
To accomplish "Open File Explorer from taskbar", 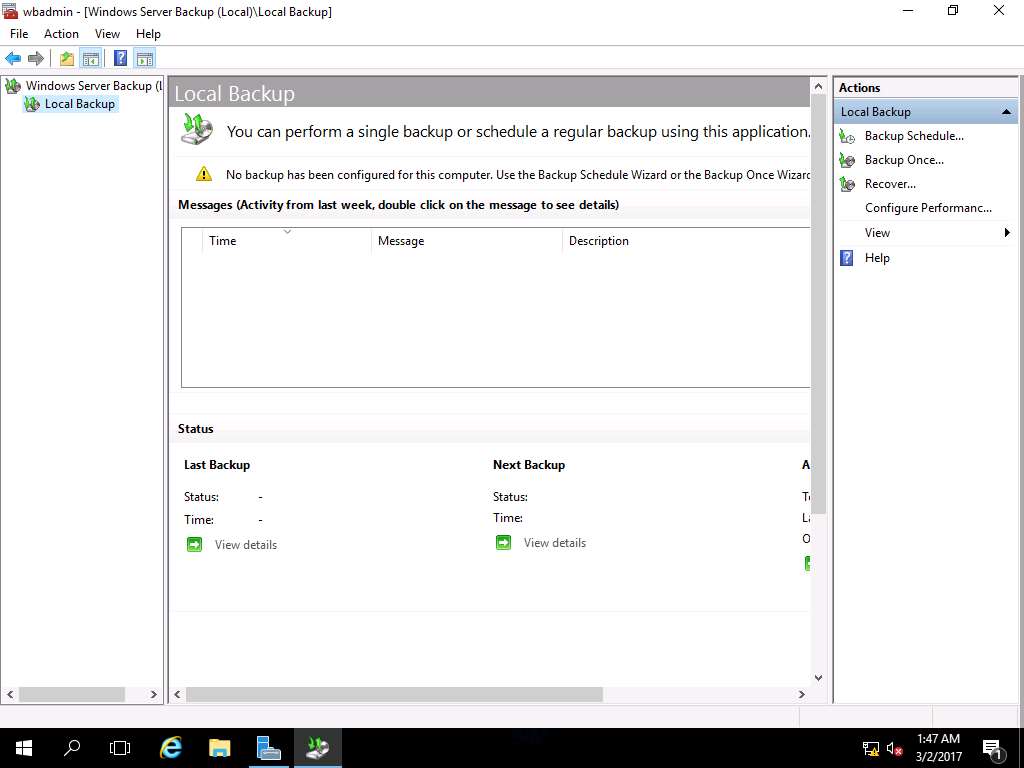I will tap(219, 748).
